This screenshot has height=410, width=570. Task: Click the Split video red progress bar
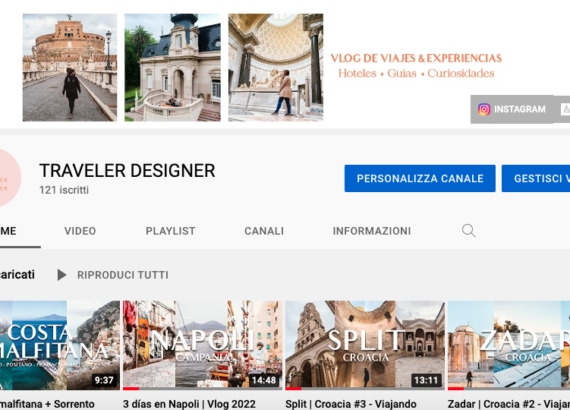click(293, 389)
